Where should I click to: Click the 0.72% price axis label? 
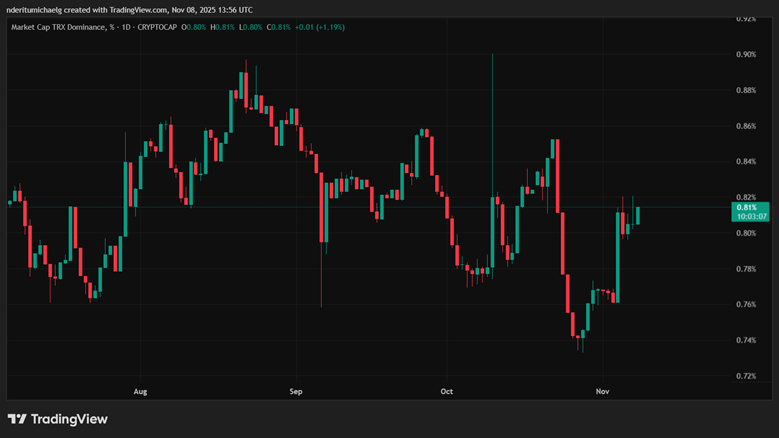point(746,376)
